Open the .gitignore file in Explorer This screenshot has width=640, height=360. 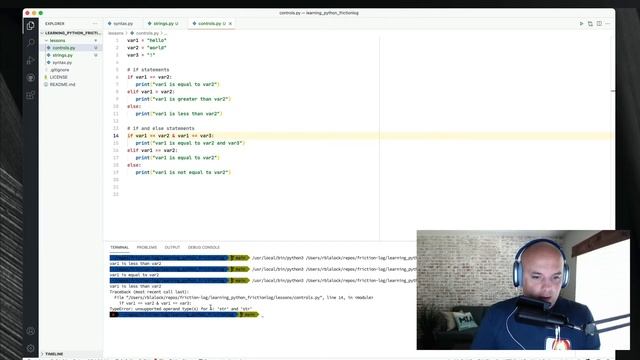(71, 70)
